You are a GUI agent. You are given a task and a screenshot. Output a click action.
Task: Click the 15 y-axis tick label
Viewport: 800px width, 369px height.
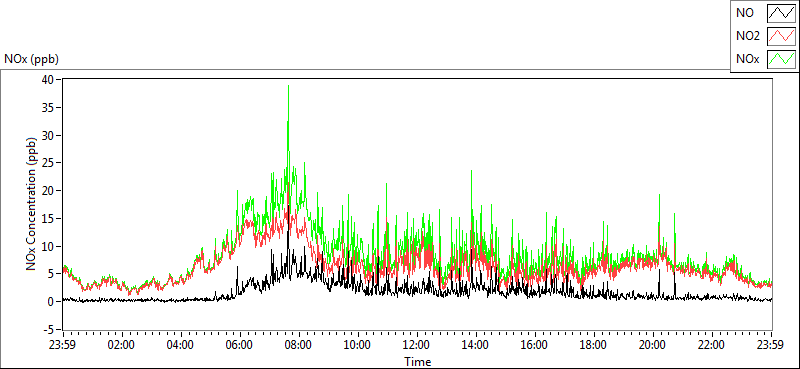(48, 218)
